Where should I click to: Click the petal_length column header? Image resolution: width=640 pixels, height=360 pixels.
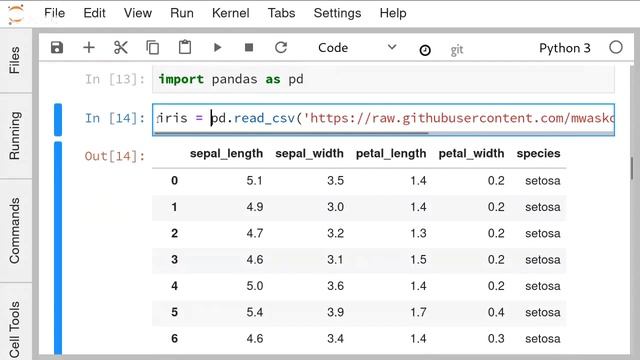coord(391,154)
